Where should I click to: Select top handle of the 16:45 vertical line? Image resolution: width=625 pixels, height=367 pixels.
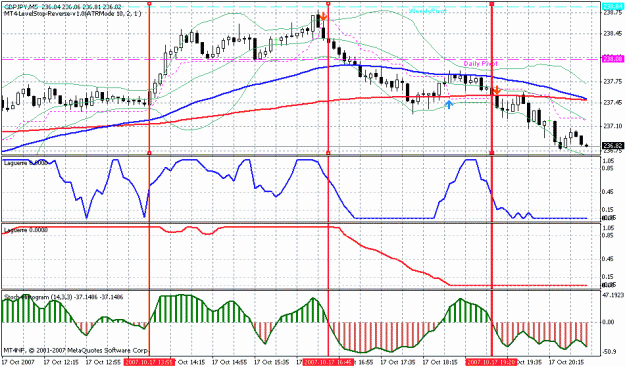[x=328, y=3]
